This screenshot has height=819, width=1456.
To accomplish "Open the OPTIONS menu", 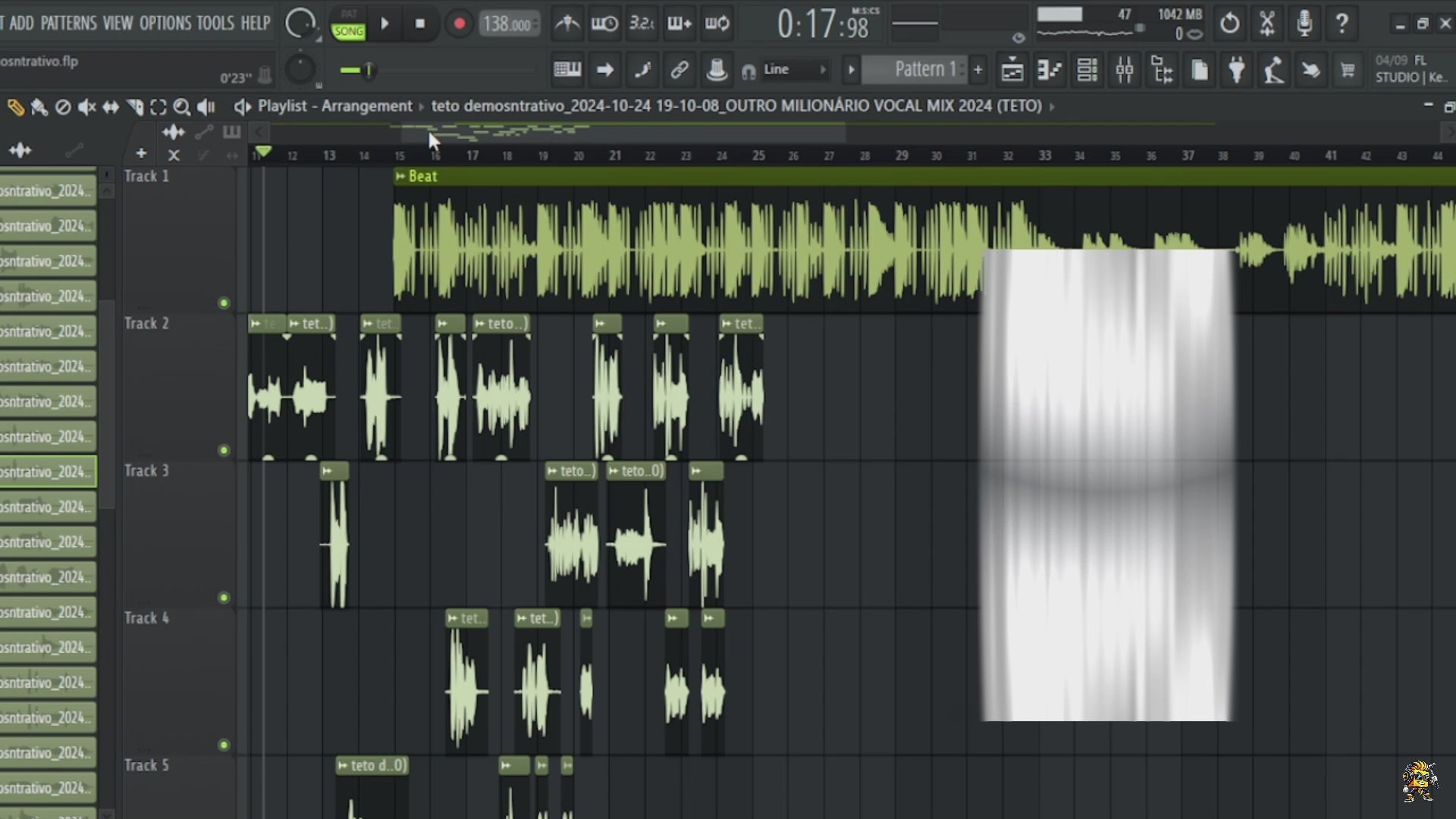I will (x=166, y=24).
